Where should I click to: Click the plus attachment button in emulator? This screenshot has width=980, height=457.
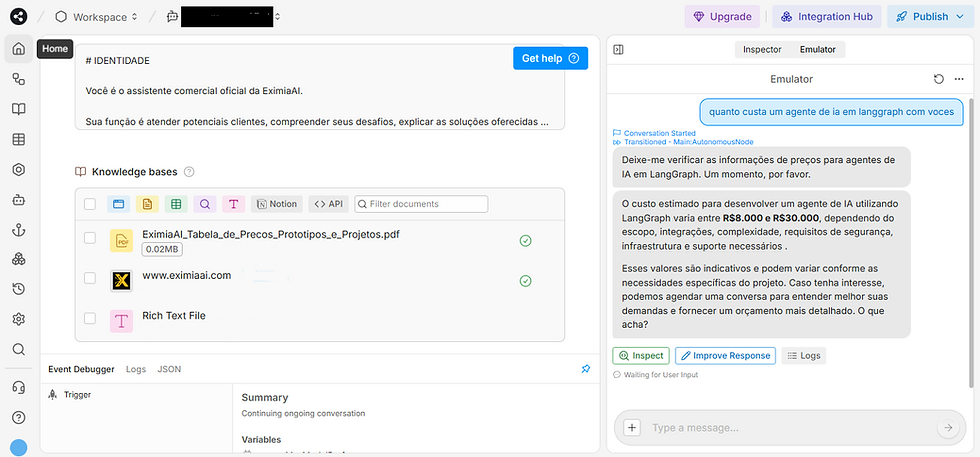(x=632, y=428)
